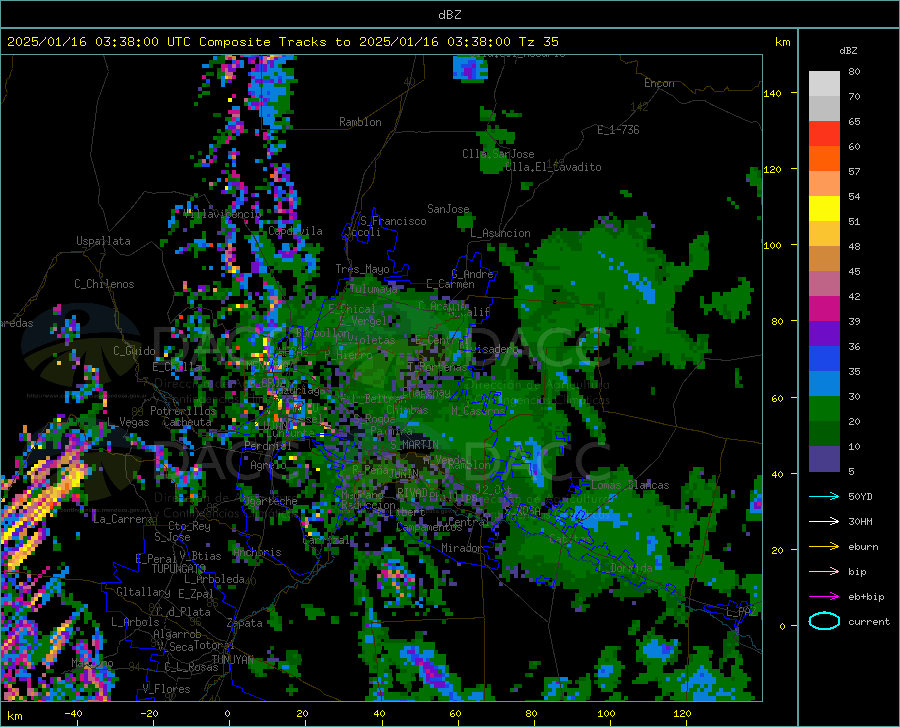Click the pink bip arrow legend icon
The image size is (900, 727).
824,572
